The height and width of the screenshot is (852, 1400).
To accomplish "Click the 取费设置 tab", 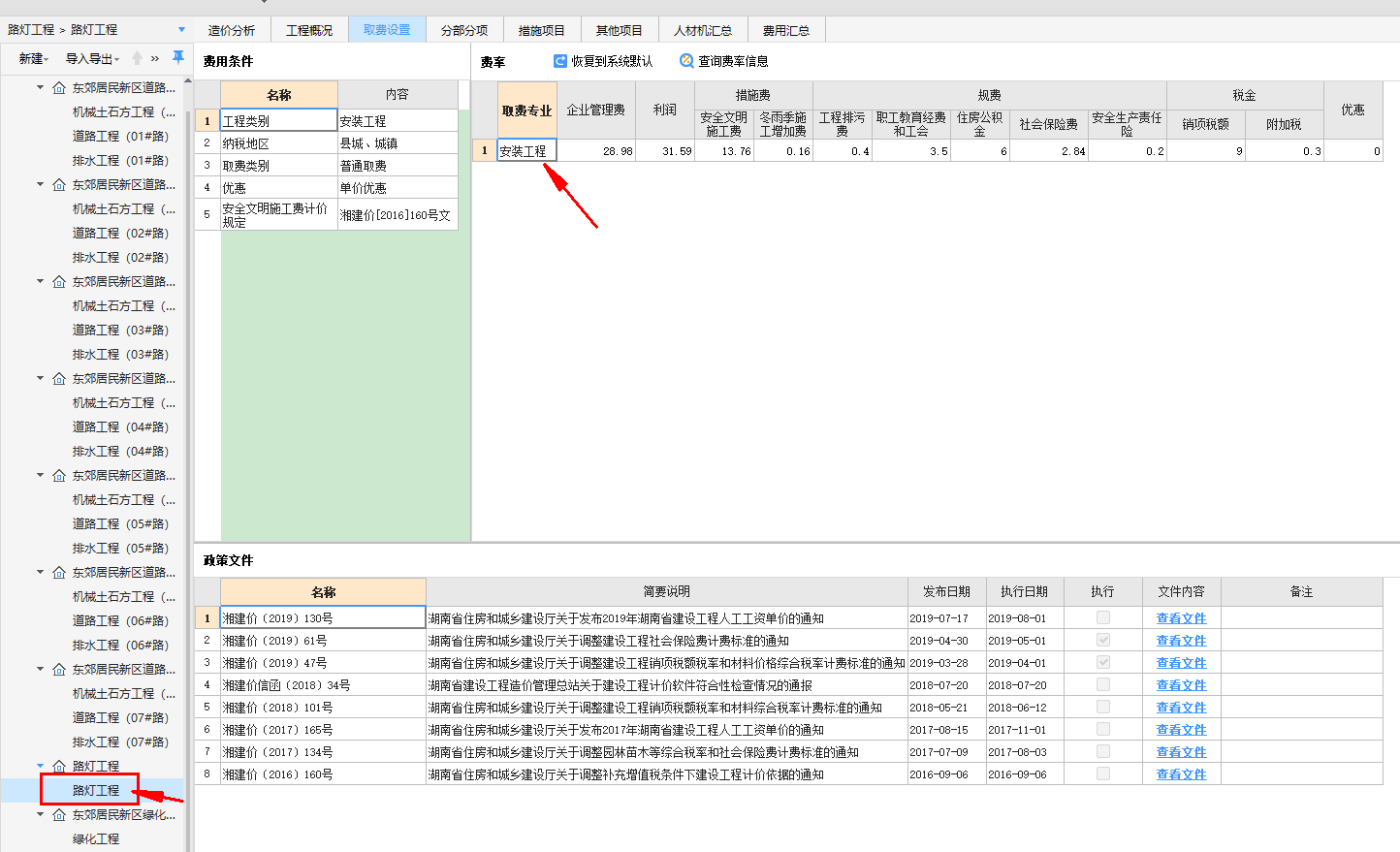I will pyautogui.click(x=387, y=30).
